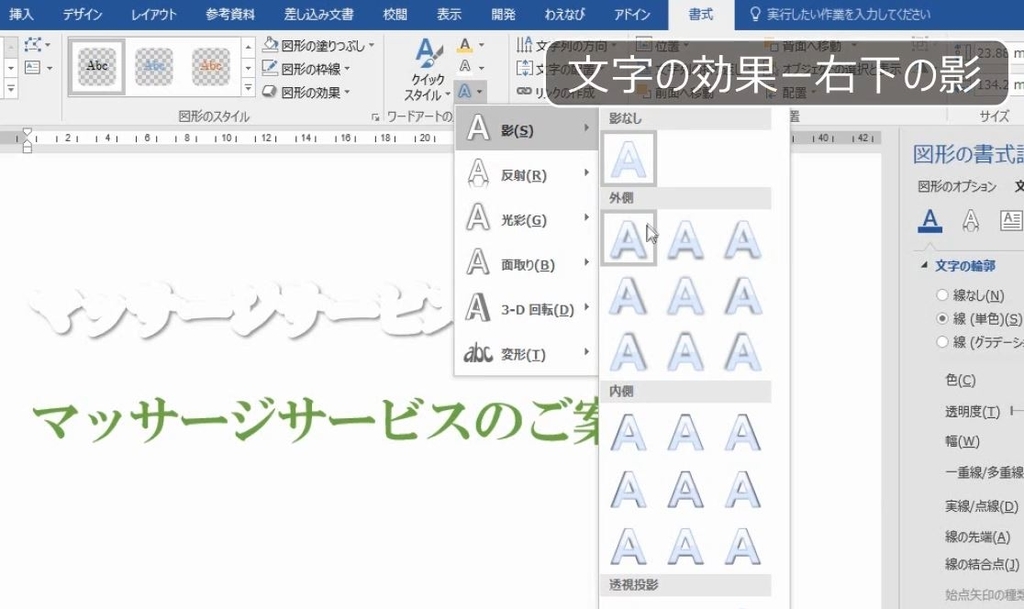
Task: Select the blue-text Abc shape style thumbnail
Action: point(153,67)
